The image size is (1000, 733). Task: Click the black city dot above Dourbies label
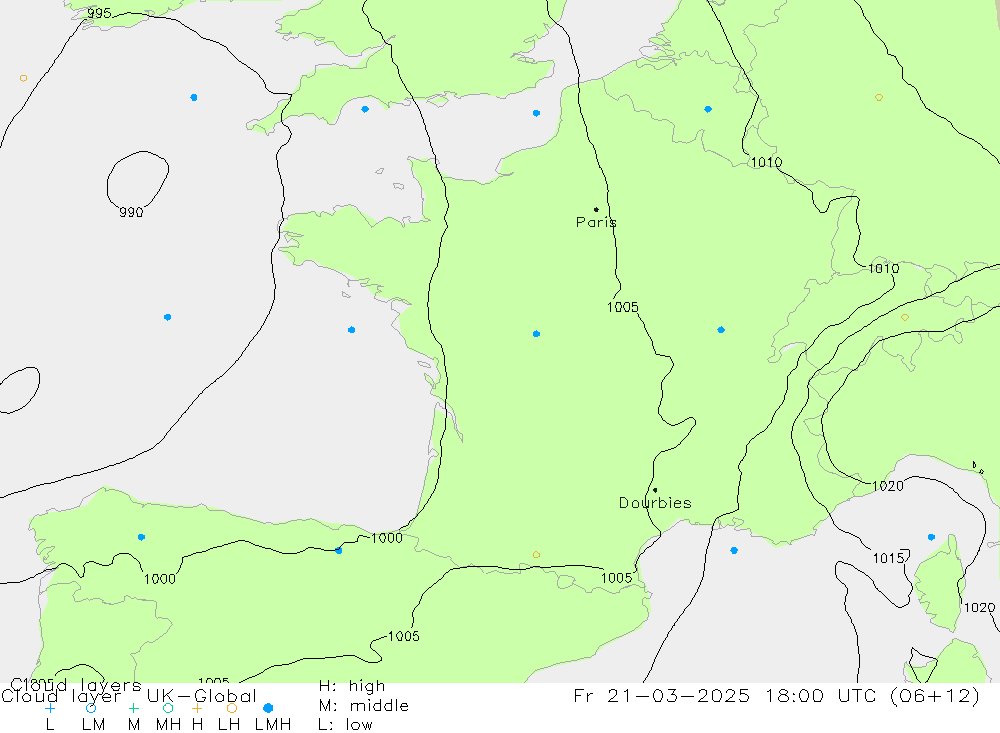[655, 490]
